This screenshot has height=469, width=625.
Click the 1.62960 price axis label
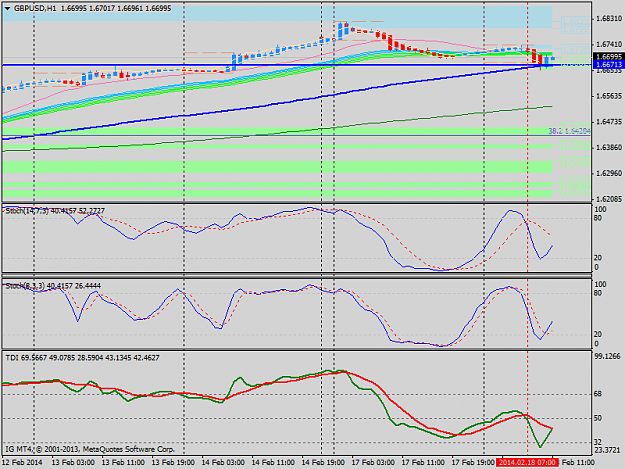tap(608, 173)
